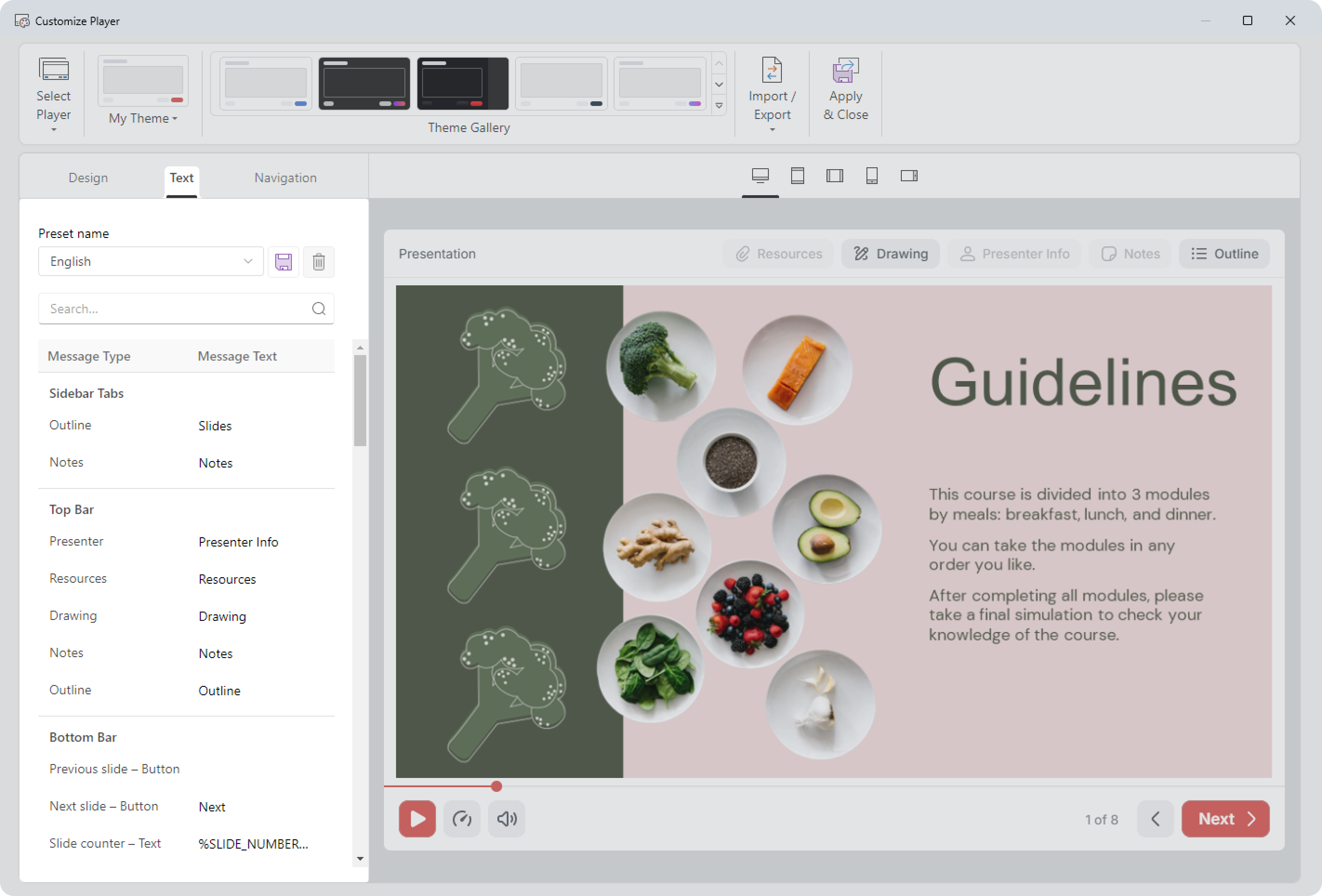The height and width of the screenshot is (896, 1322).
Task: Expand the My Theme dropdown
Action: [x=143, y=119]
